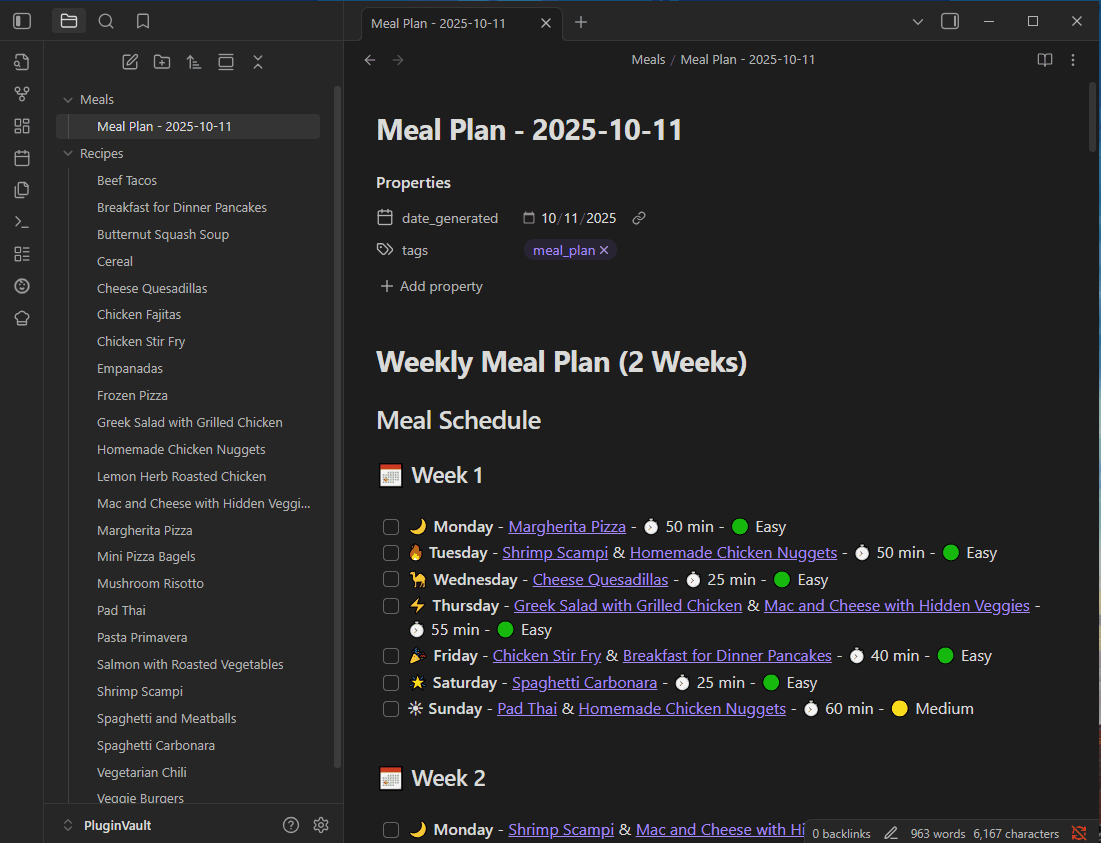Open graph view ribbon icon
1101x843 pixels.
click(22, 94)
